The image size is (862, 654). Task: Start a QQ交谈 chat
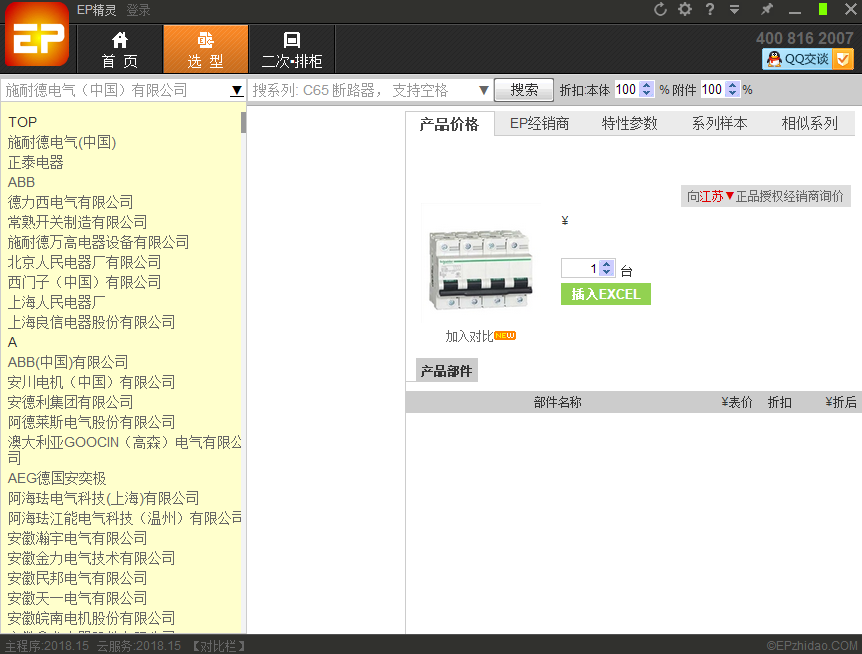click(x=797, y=59)
